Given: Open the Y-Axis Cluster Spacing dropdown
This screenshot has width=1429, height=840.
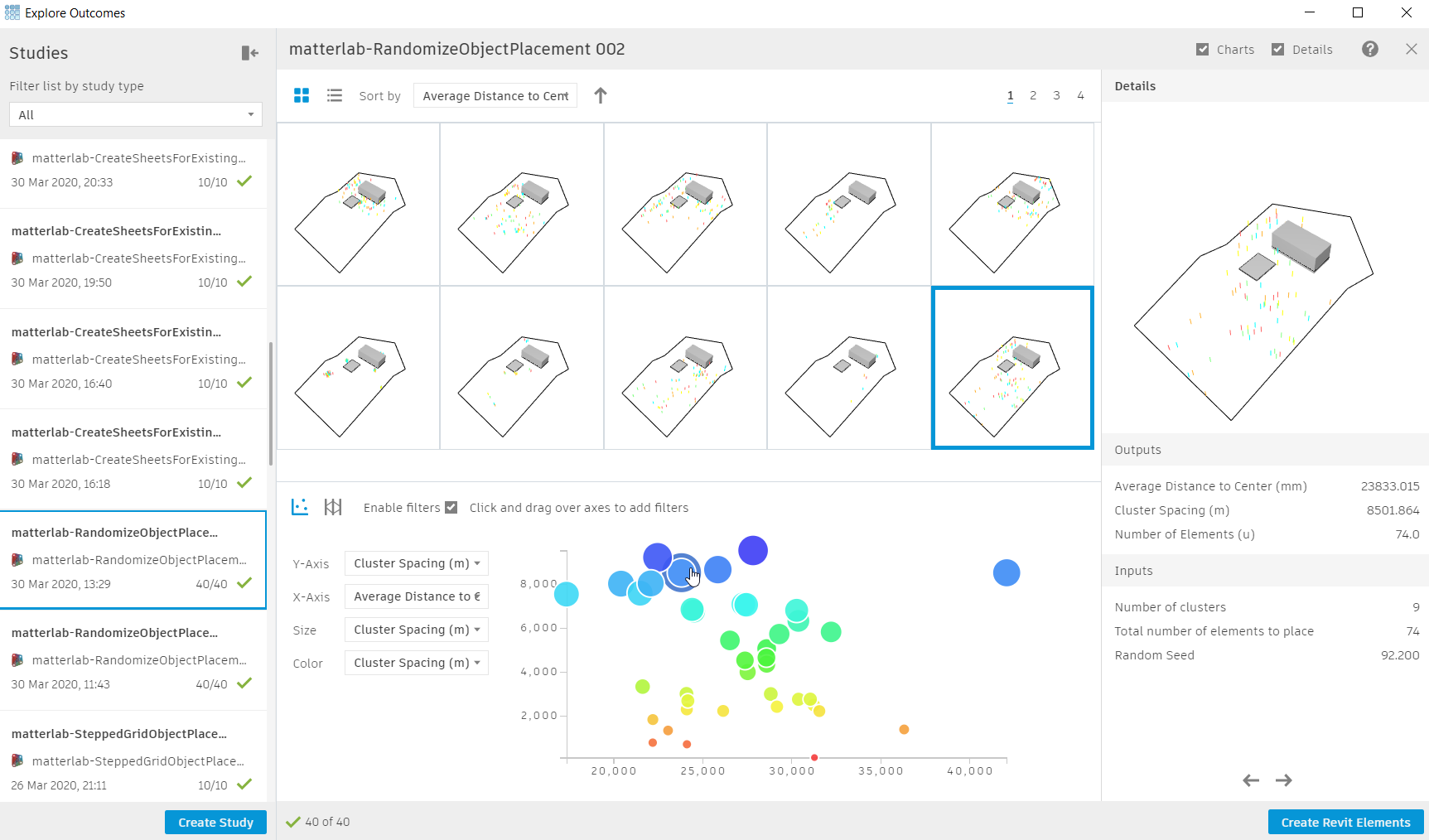Looking at the screenshot, I should pyautogui.click(x=417, y=563).
